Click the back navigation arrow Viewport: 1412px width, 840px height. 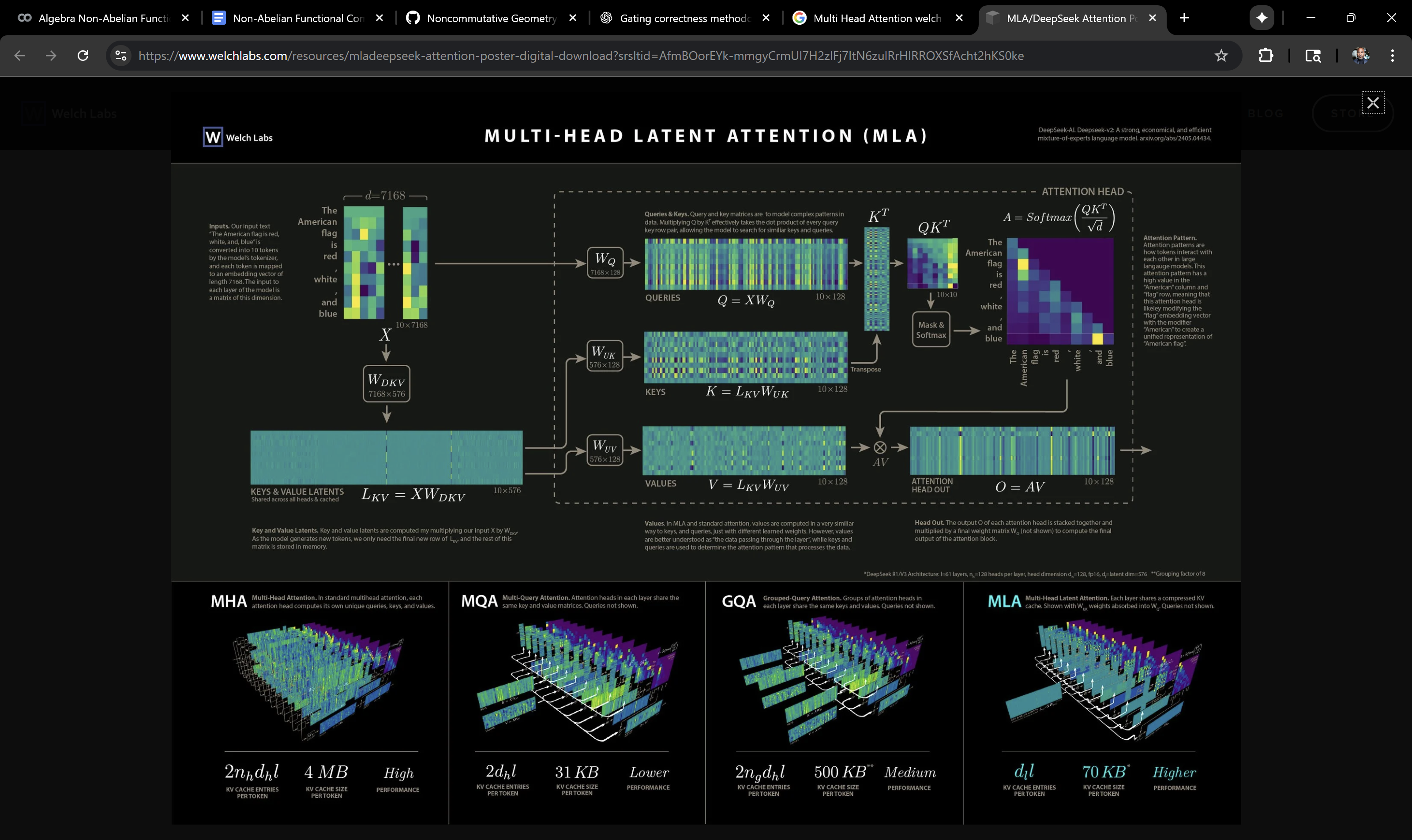point(20,56)
